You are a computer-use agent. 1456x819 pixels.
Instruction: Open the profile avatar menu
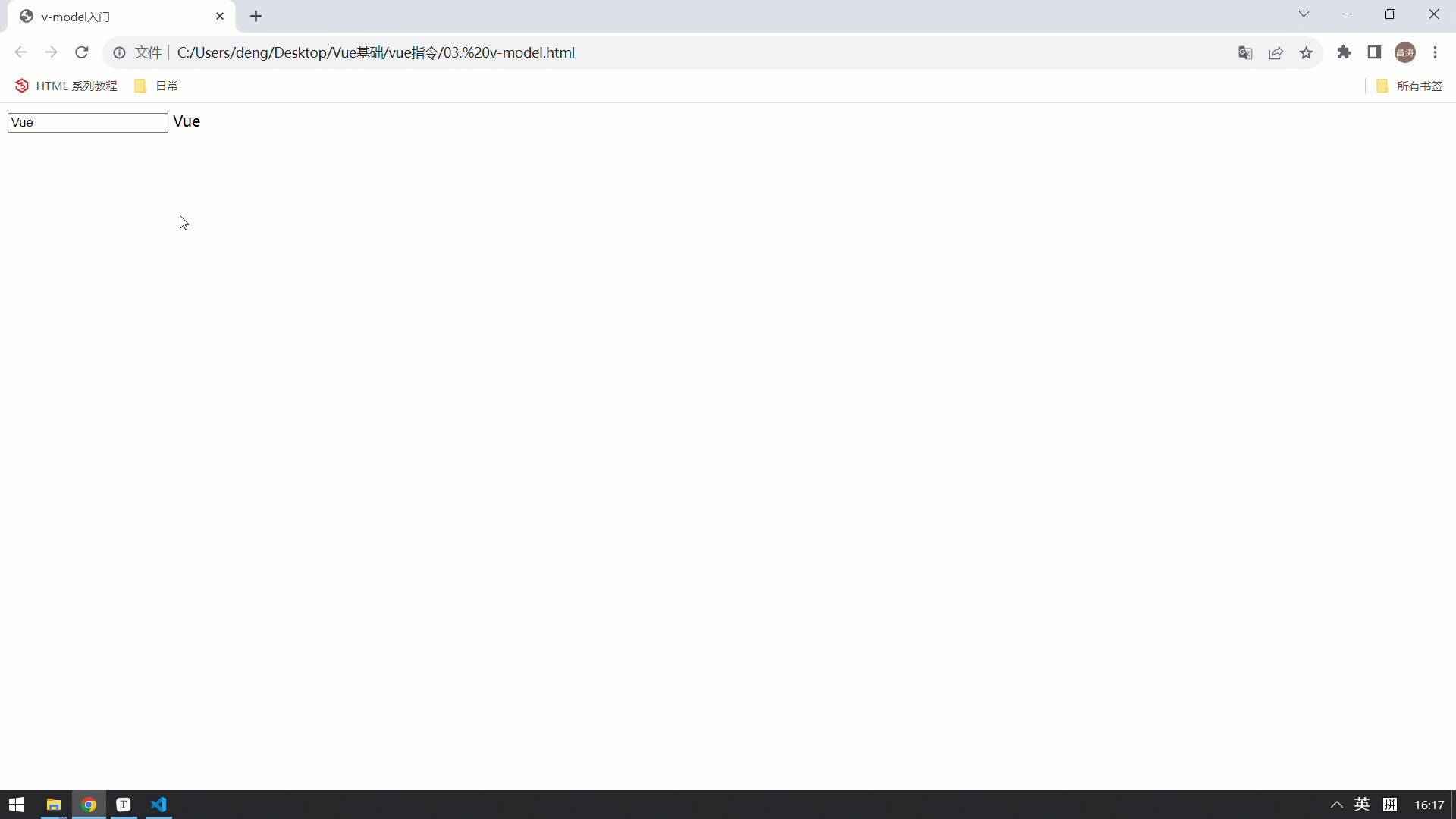1405,52
